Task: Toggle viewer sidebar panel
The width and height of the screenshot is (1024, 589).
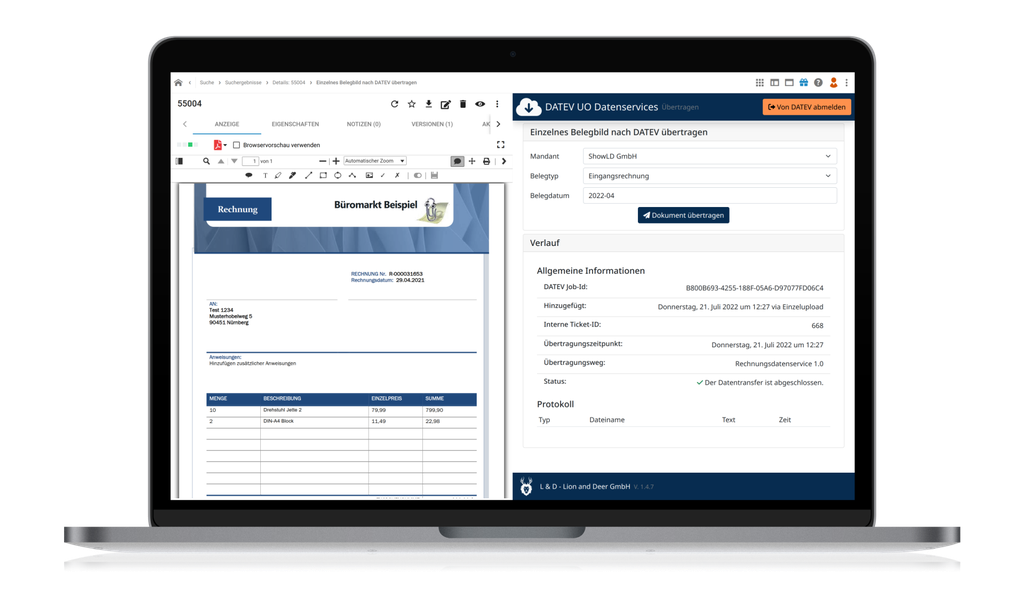Action: (180, 161)
